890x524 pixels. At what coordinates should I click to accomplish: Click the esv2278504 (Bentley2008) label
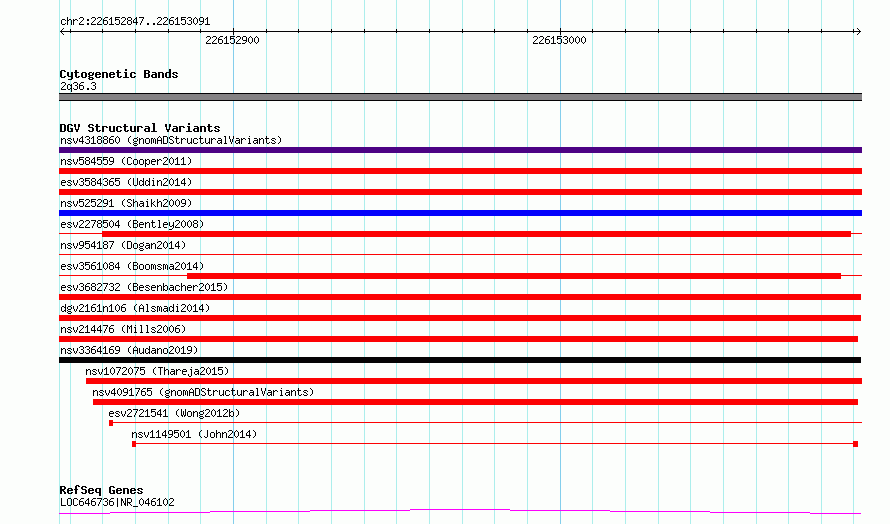132,224
